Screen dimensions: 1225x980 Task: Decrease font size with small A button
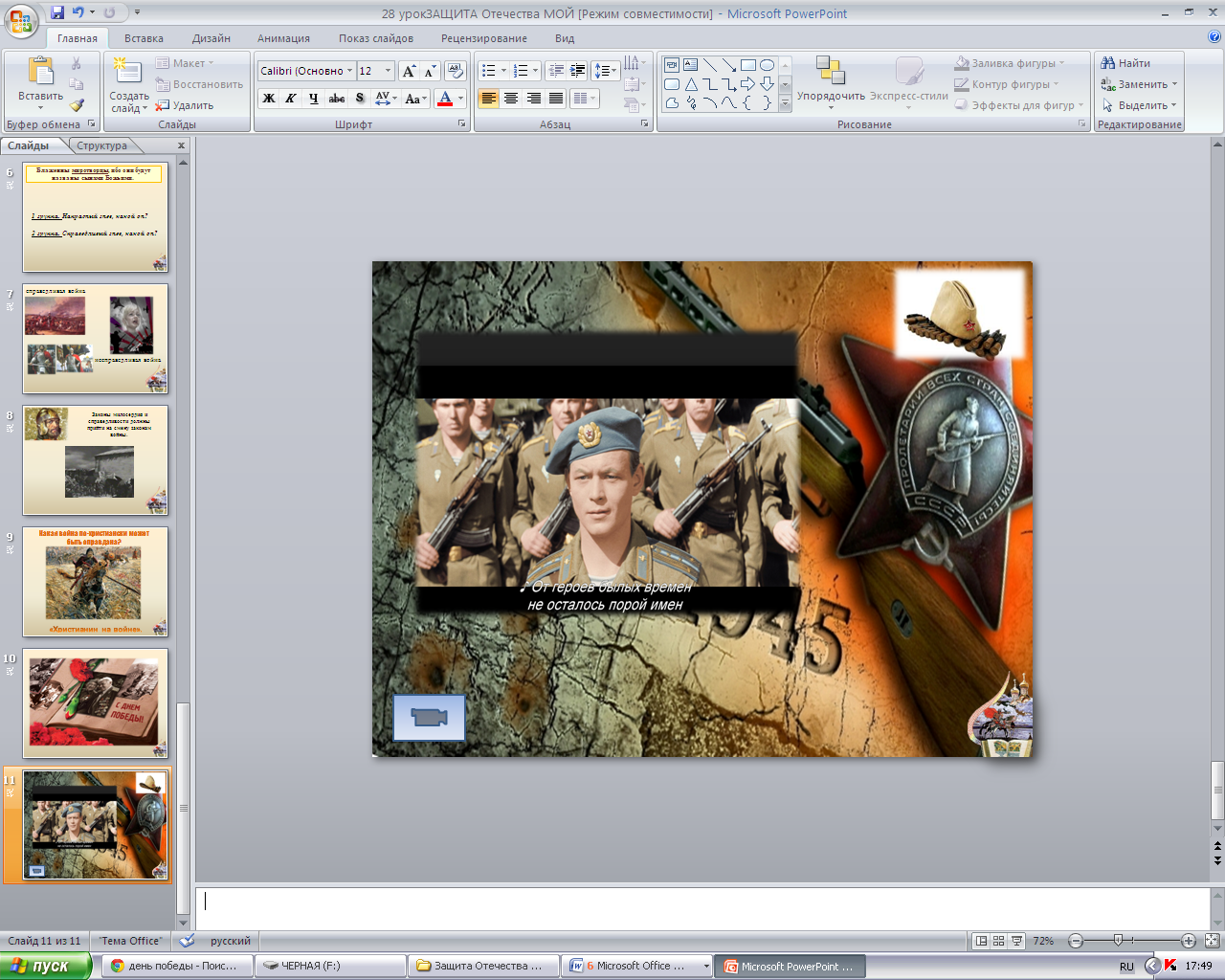(x=430, y=71)
